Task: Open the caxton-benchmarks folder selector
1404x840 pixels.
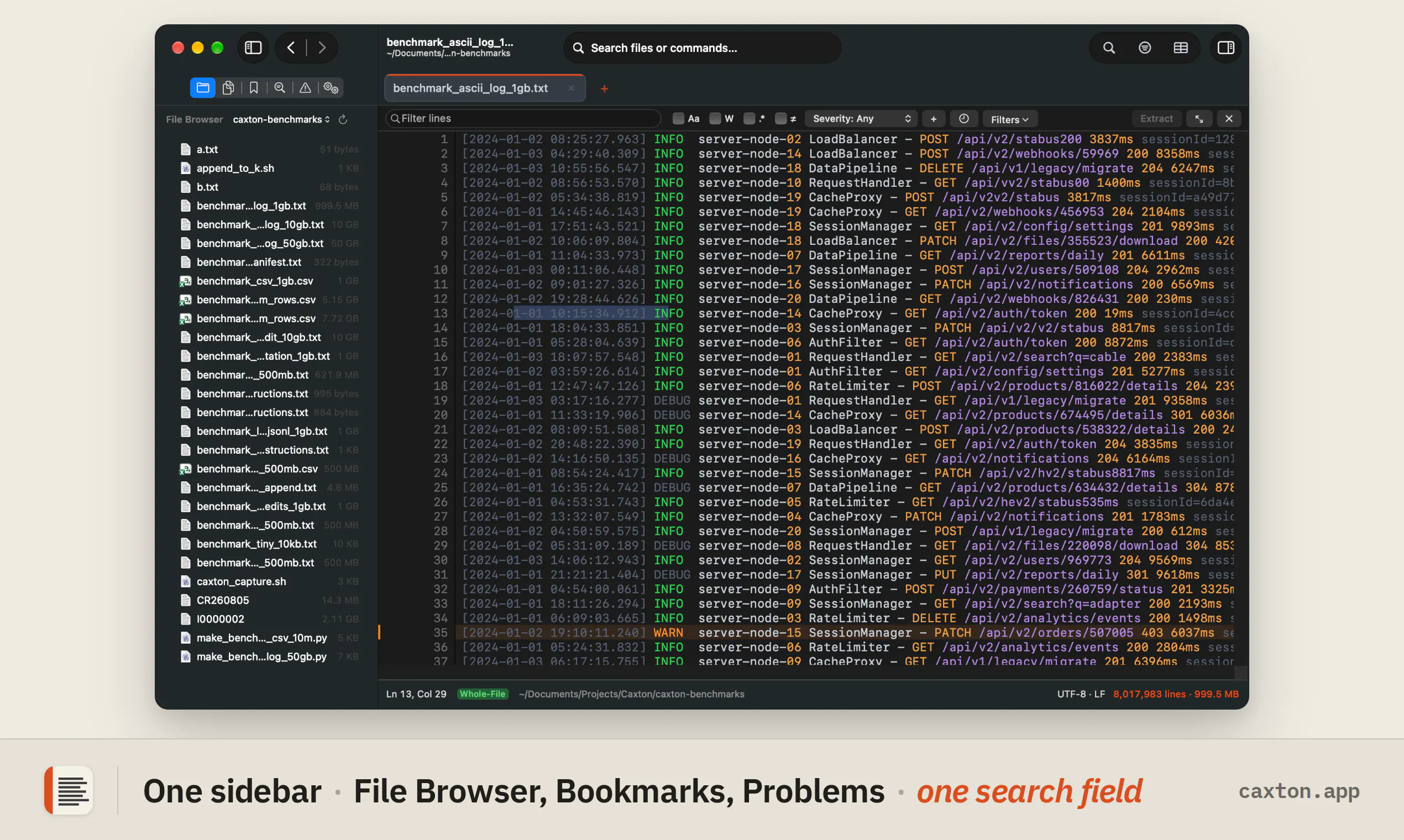Action: click(281, 119)
